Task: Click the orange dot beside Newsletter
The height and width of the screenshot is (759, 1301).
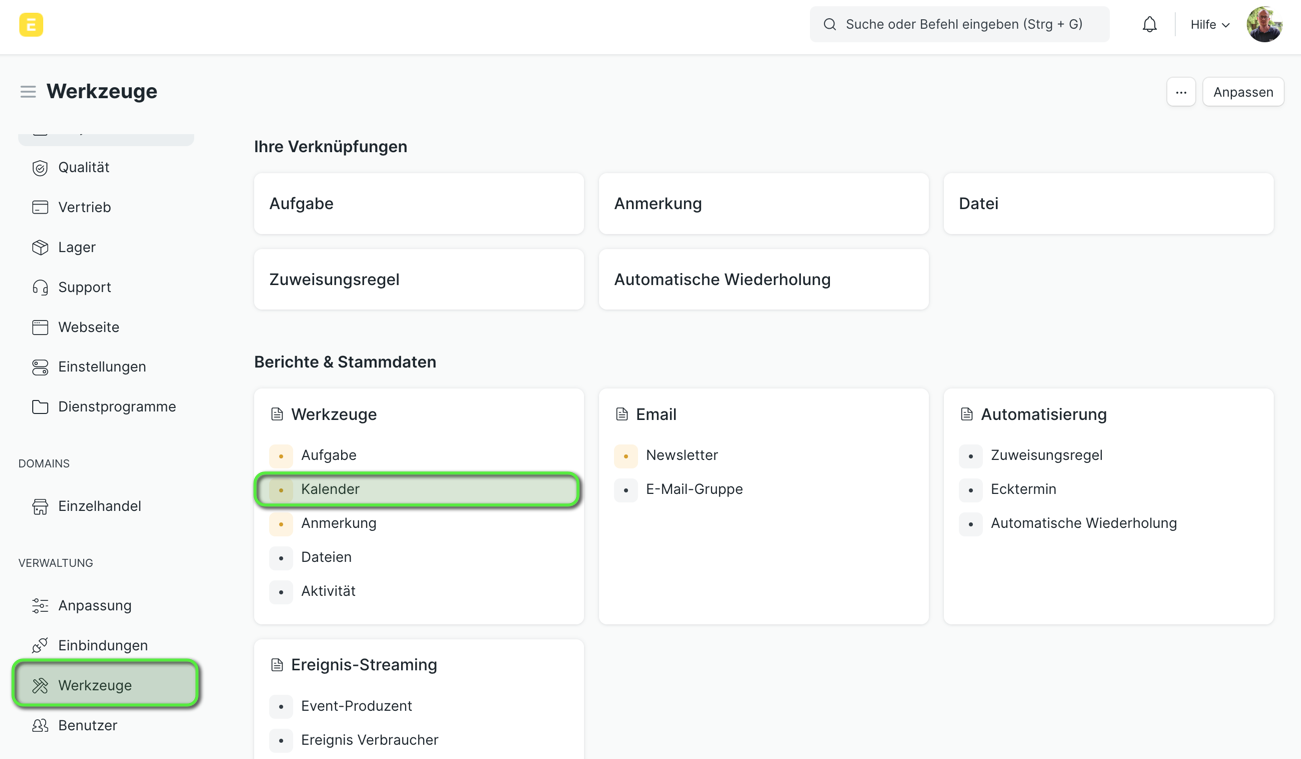Action: [x=626, y=456]
